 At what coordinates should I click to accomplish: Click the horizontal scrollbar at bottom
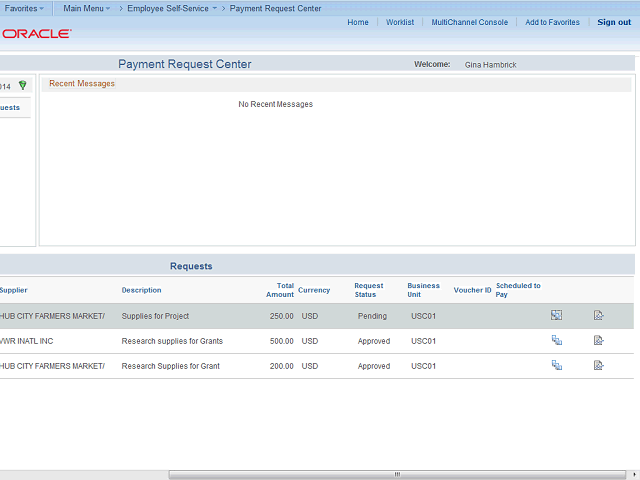(397, 475)
